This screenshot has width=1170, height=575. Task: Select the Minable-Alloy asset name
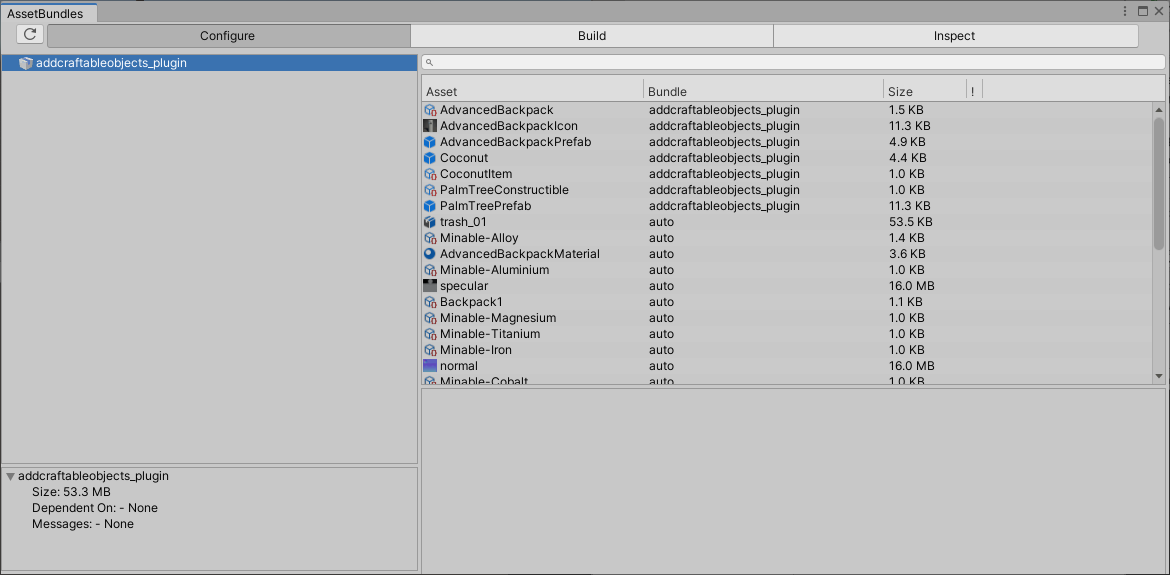coord(479,238)
